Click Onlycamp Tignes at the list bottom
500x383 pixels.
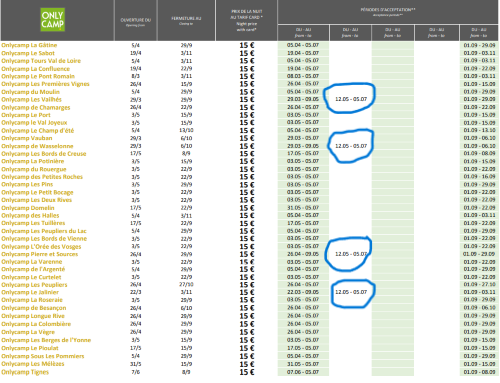[x=25, y=372]
